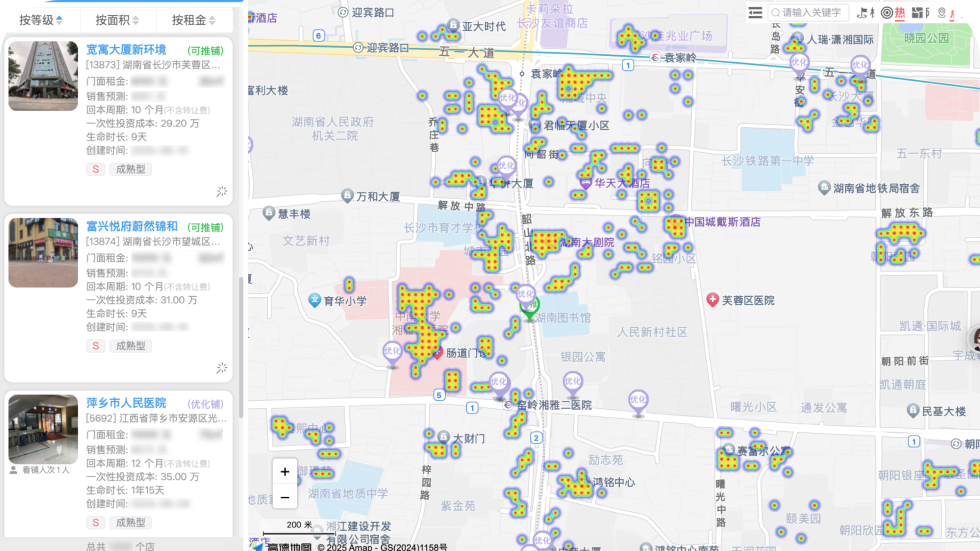Click bus stop 2 icon near 大财门
Viewport: 980px width, 551px height.
pos(536,438)
